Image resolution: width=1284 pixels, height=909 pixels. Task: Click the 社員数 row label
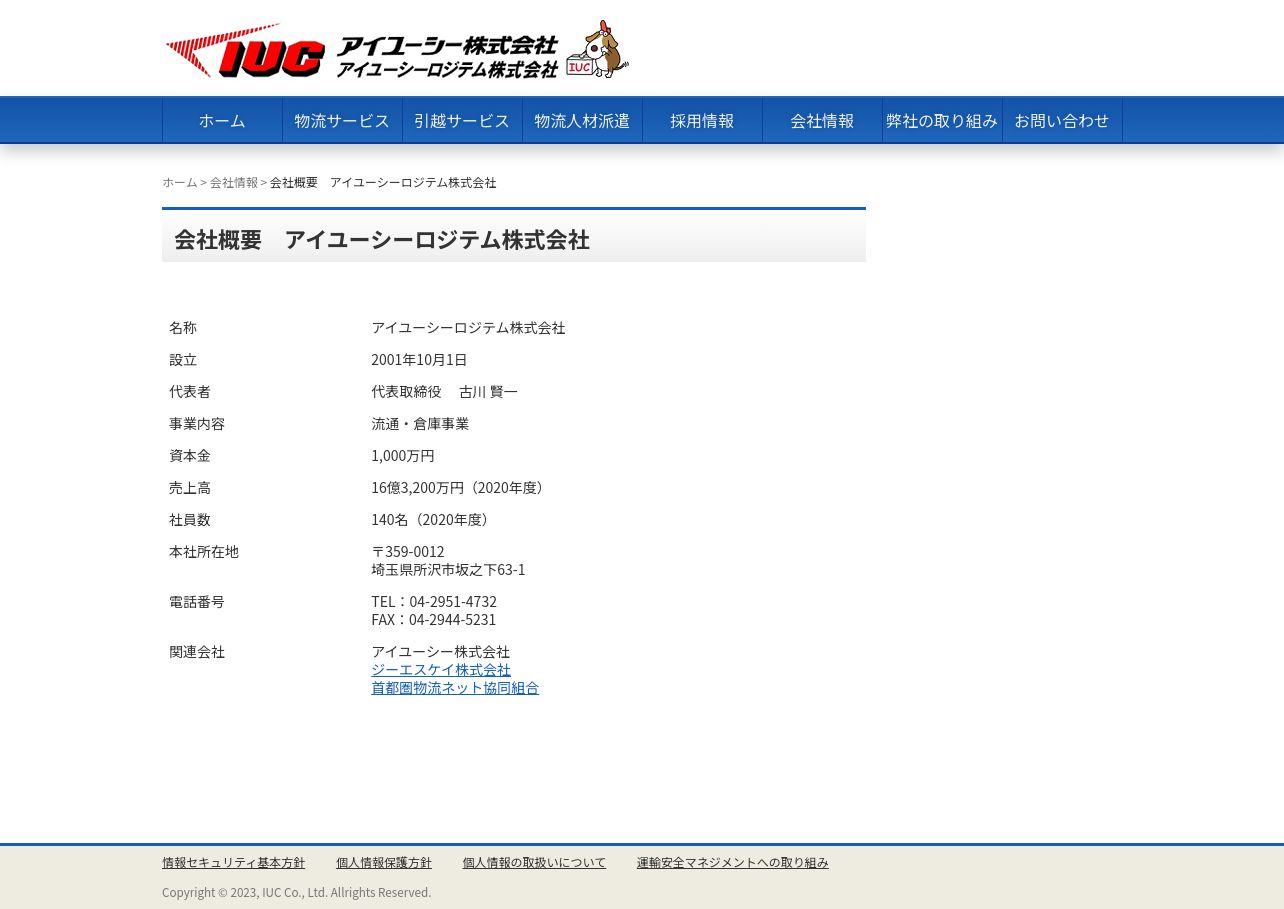(190, 520)
